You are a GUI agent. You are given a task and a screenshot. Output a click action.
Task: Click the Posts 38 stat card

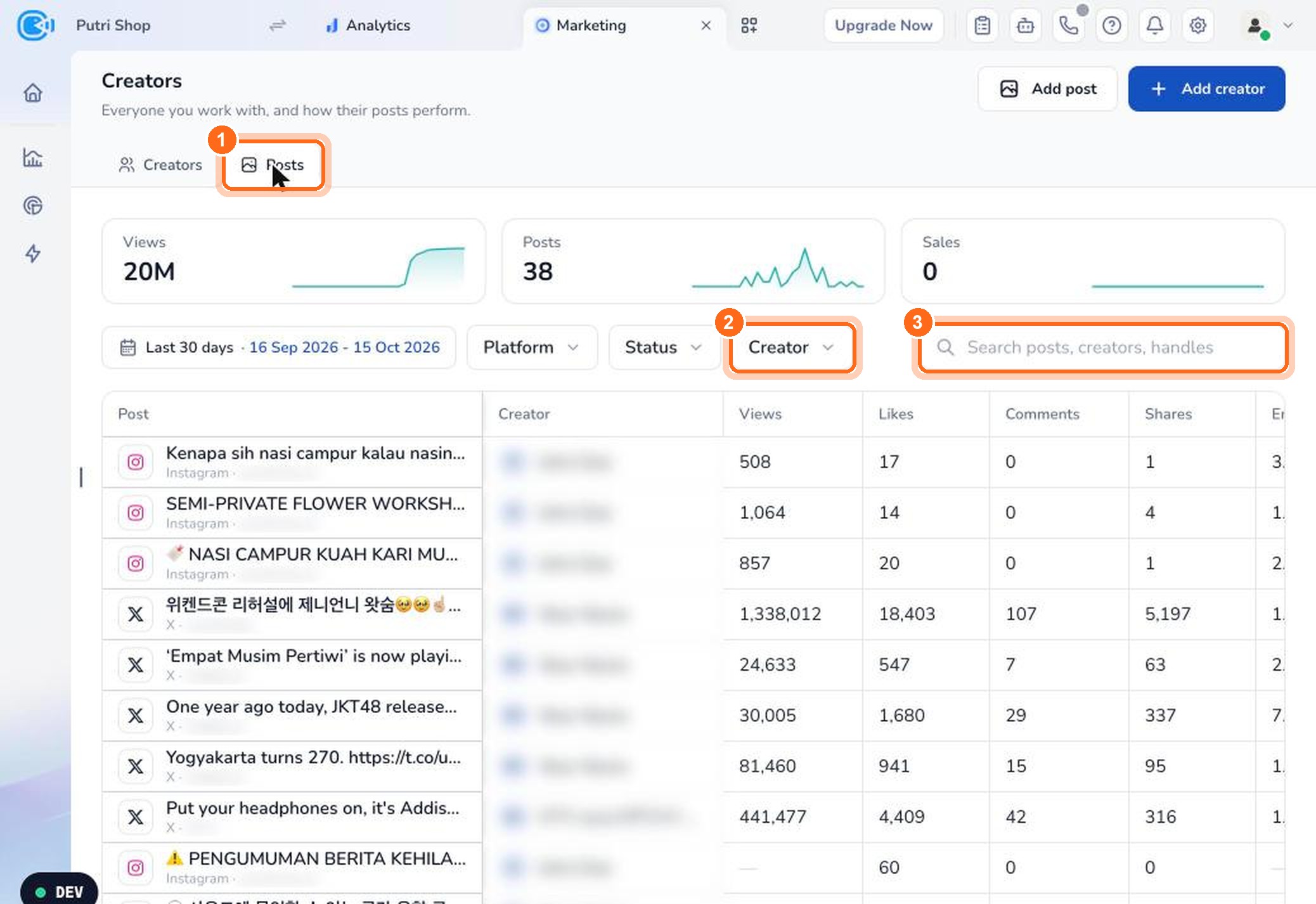pyautogui.click(x=693, y=261)
